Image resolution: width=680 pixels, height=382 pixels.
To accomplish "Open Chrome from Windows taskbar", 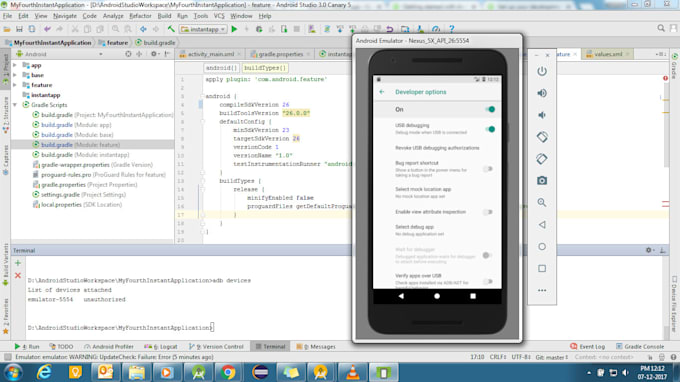I will point(228,372).
